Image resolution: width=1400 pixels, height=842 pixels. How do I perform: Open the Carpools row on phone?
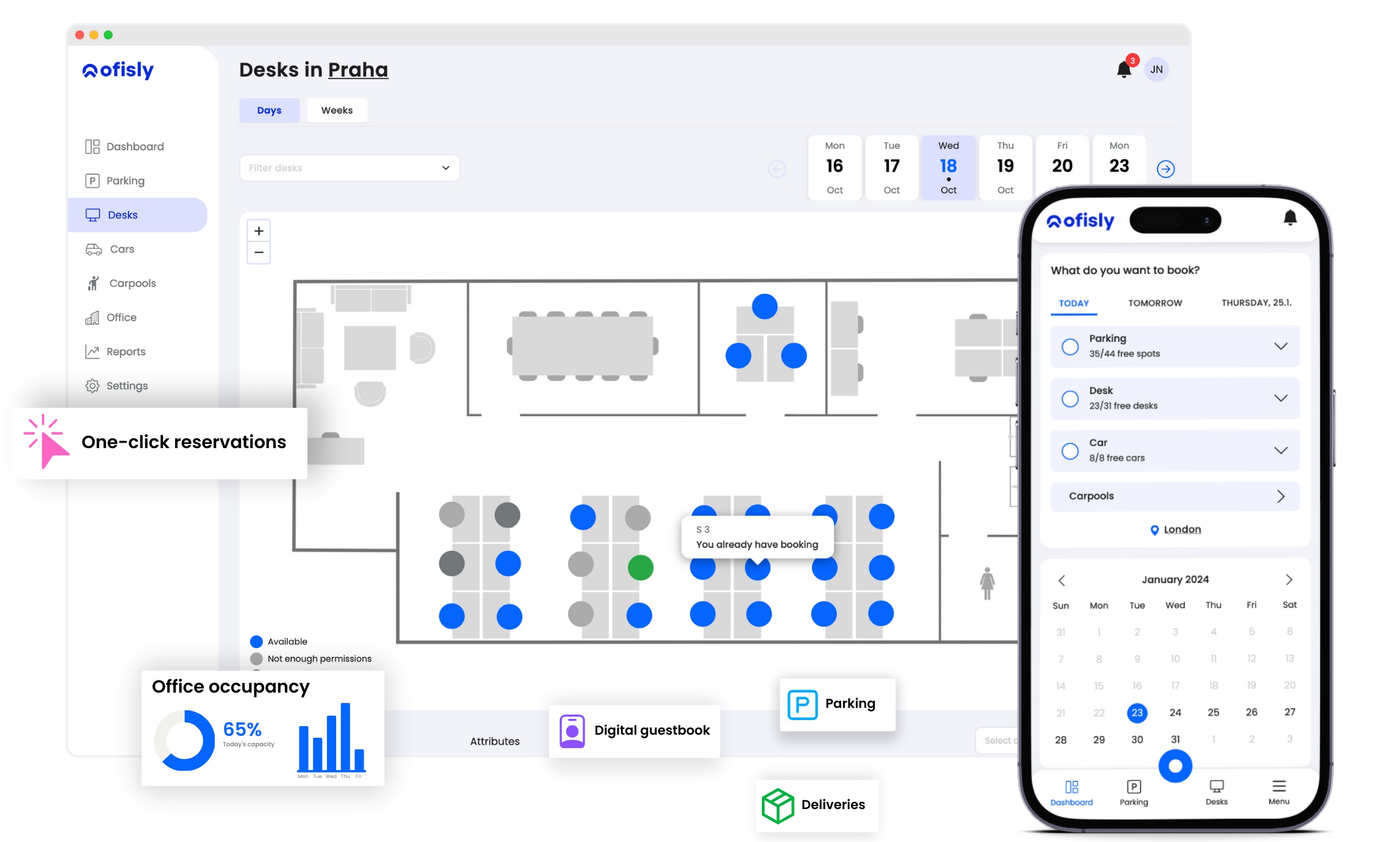[x=1175, y=496]
